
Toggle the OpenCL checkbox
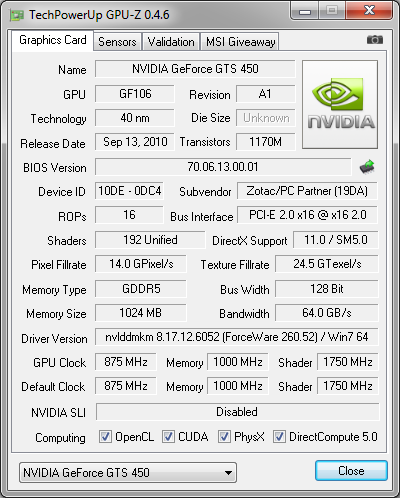pyautogui.click(x=105, y=437)
